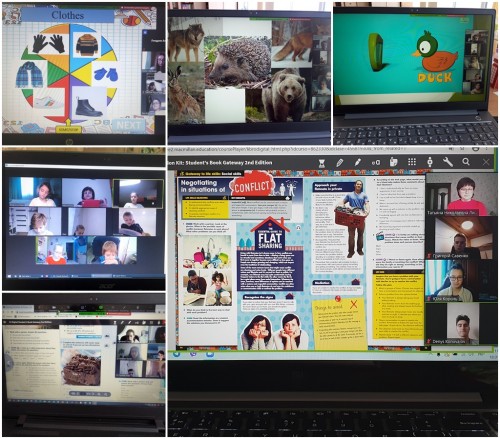Open the vertical zoom slider tool
Viewport: 500px width, 439px height.
coord(430,162)
